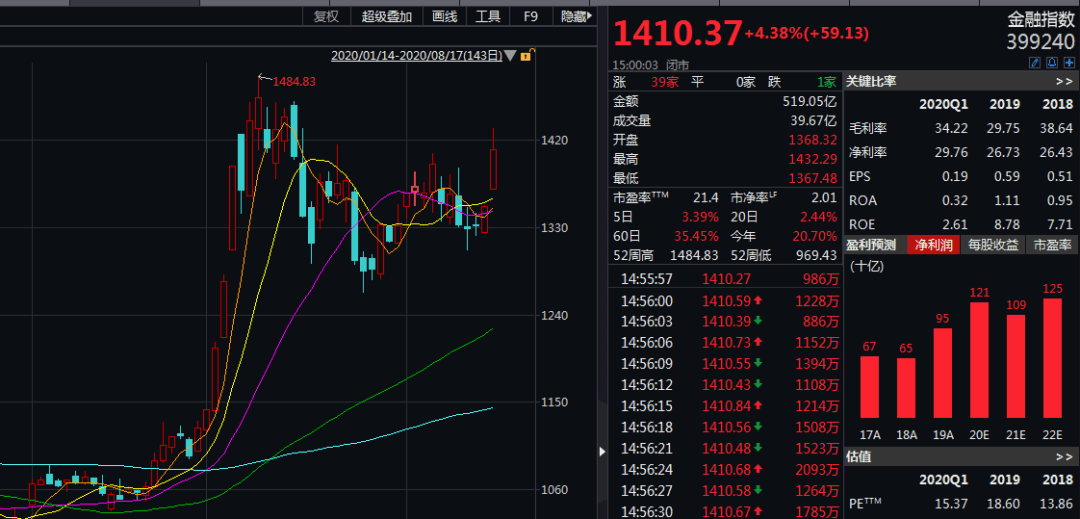1080x519 pixels.
Task: Click the ROE 2019 value 8.78
Action: tap(1007, 225)
